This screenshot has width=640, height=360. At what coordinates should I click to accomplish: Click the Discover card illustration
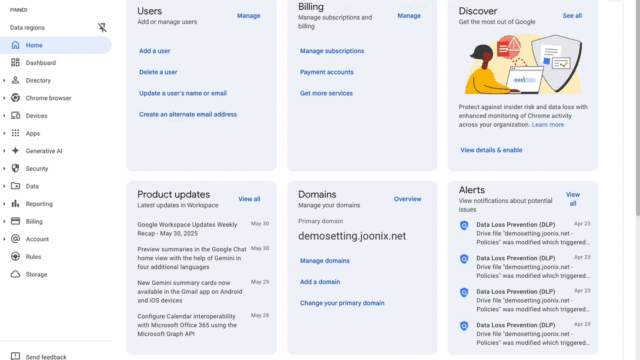click(x=523, y=64)
